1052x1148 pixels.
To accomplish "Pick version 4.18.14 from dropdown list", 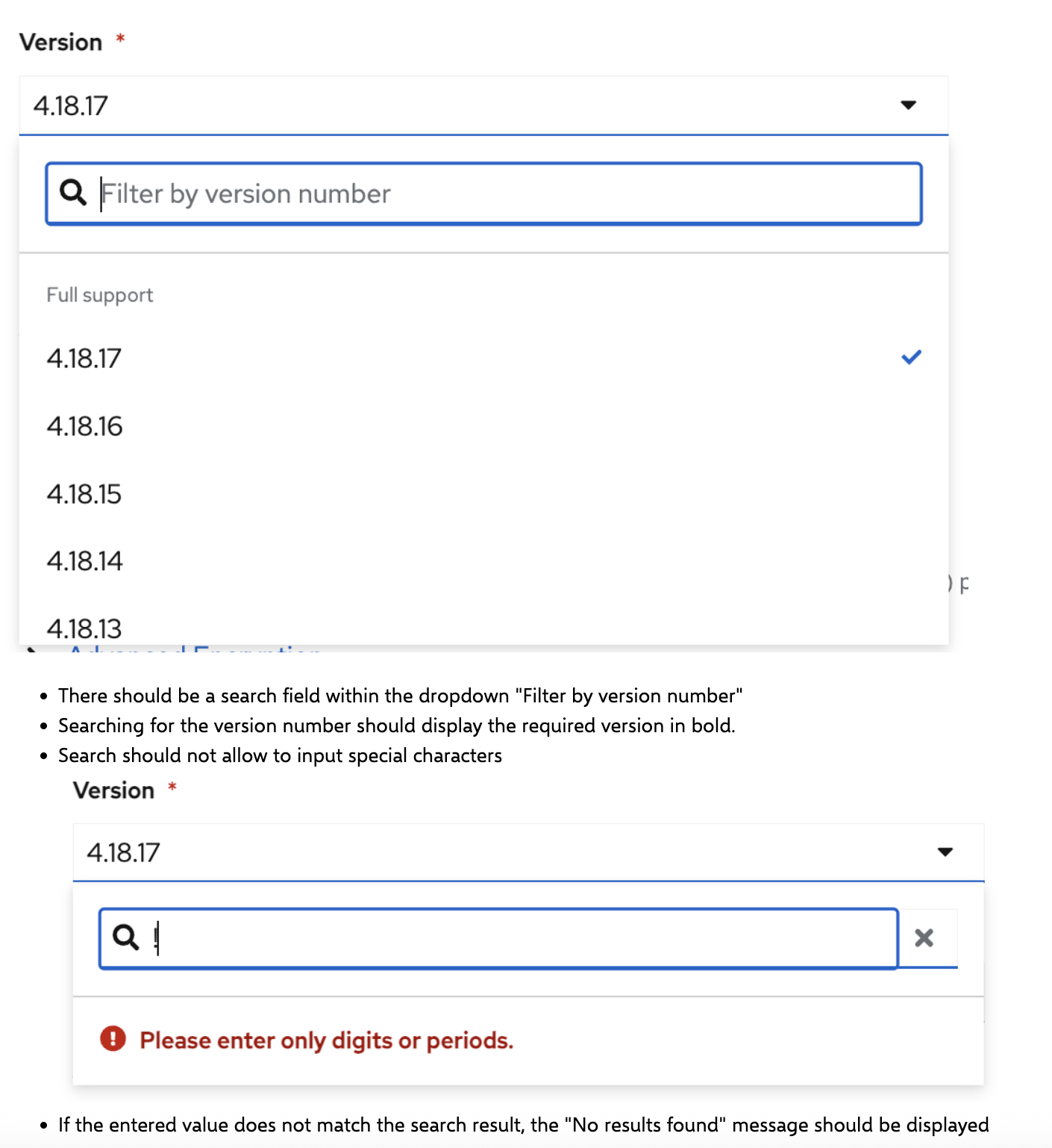I will click(x=84, y=561).
